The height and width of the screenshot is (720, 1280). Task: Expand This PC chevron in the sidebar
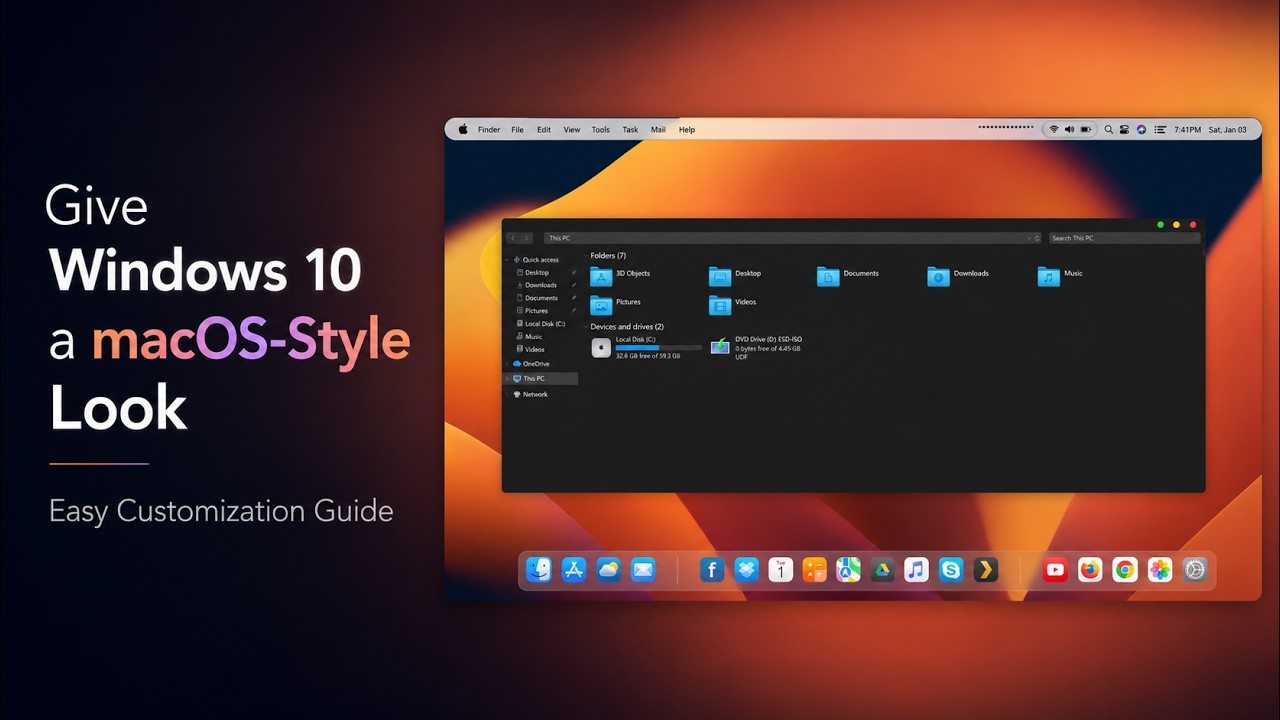[509, 379]
